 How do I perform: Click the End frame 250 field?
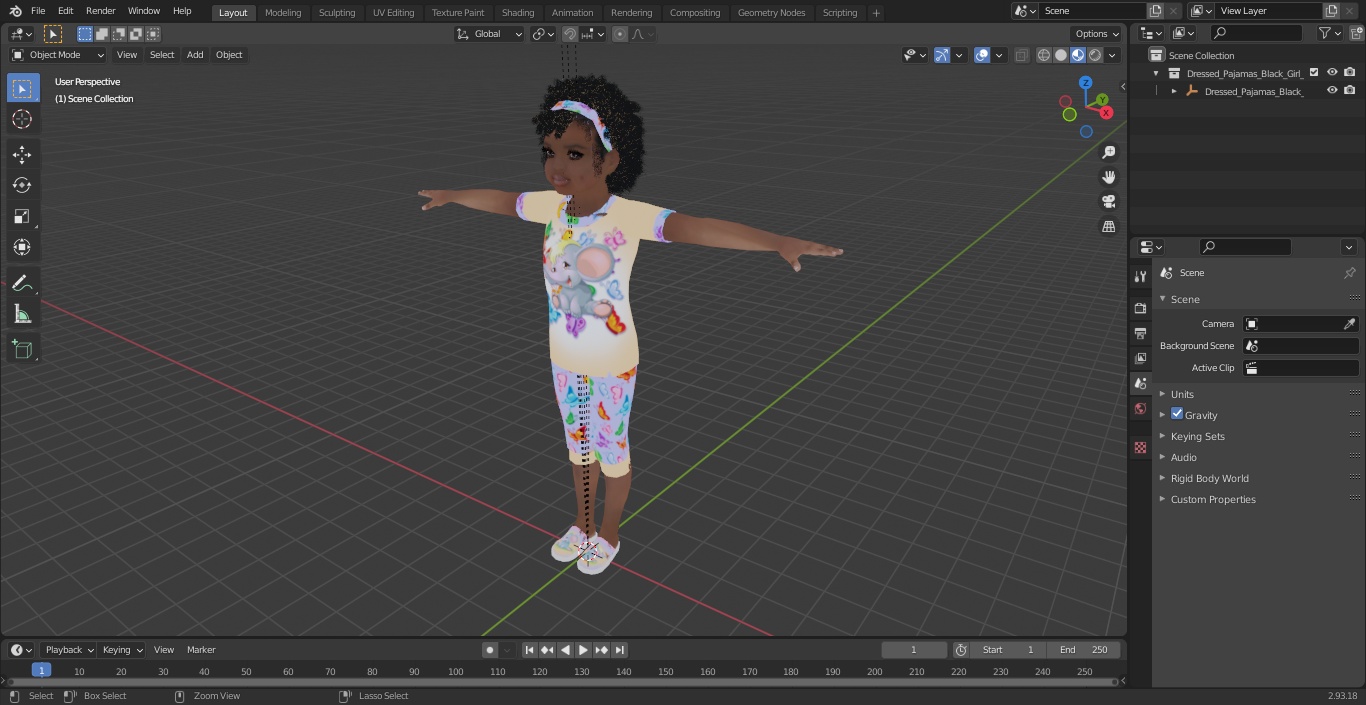coord(1084,650)
